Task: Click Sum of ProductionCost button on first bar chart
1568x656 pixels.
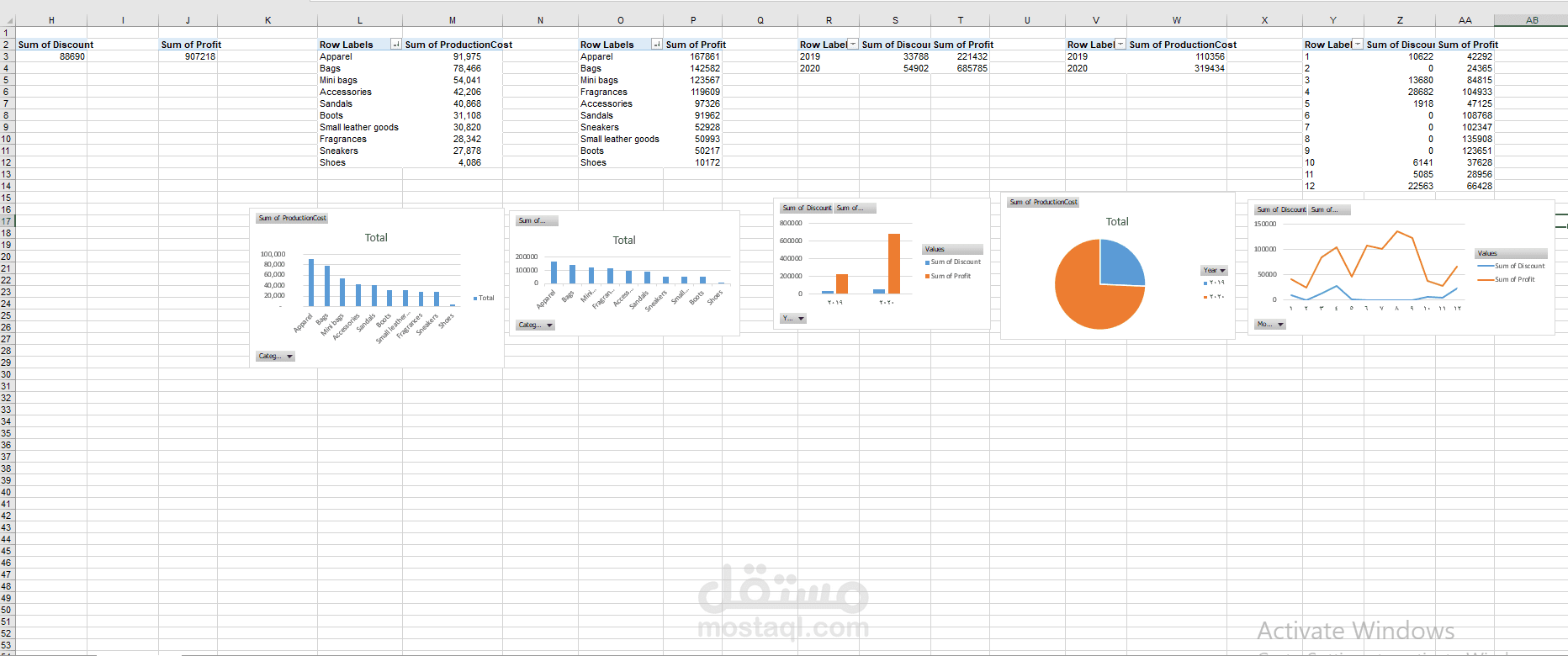Action: pyautogui.click(x=292, y=219)
